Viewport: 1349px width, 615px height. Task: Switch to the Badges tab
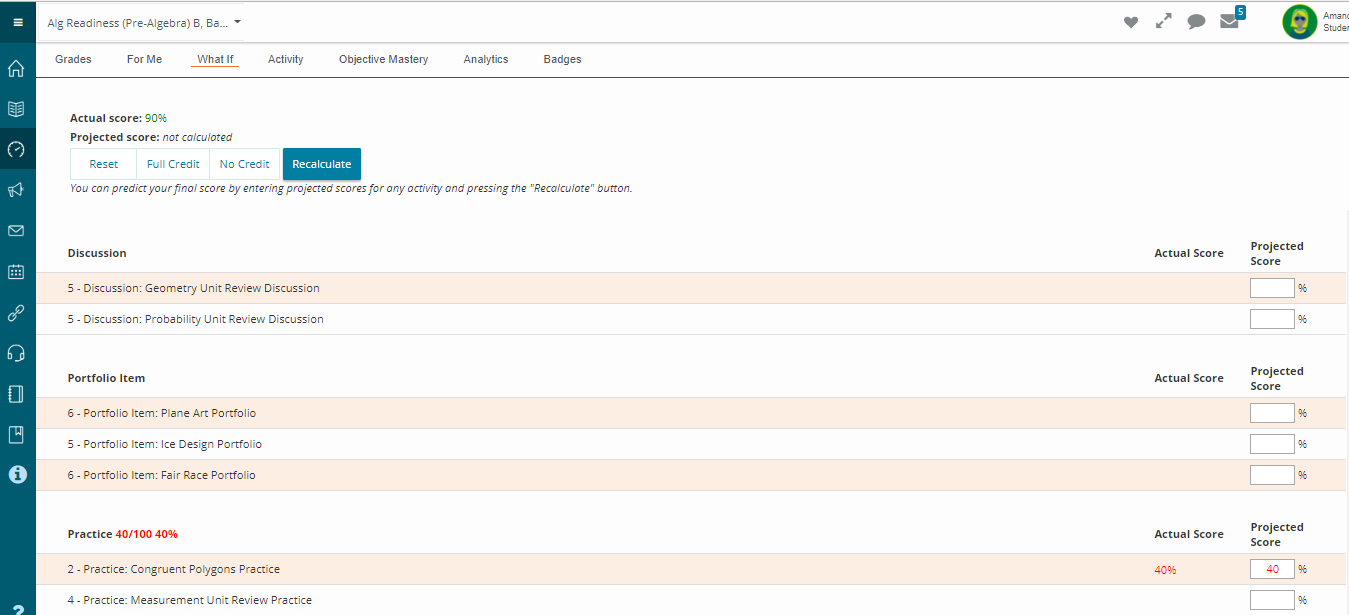pyautogui.click(x=562, y=59)
